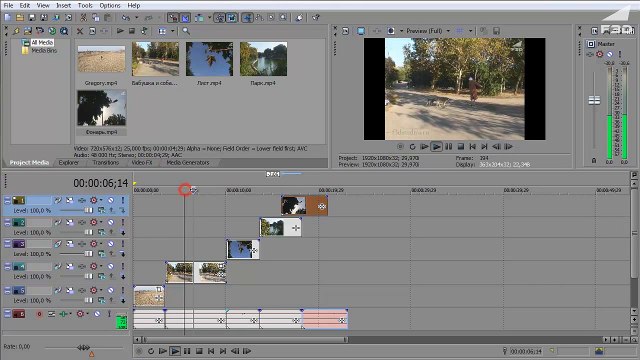Select the Zoom Edit tool in main toolbar
Viewport: 640px width, 360px height.
pyautogui.click(x=283, y=18)
